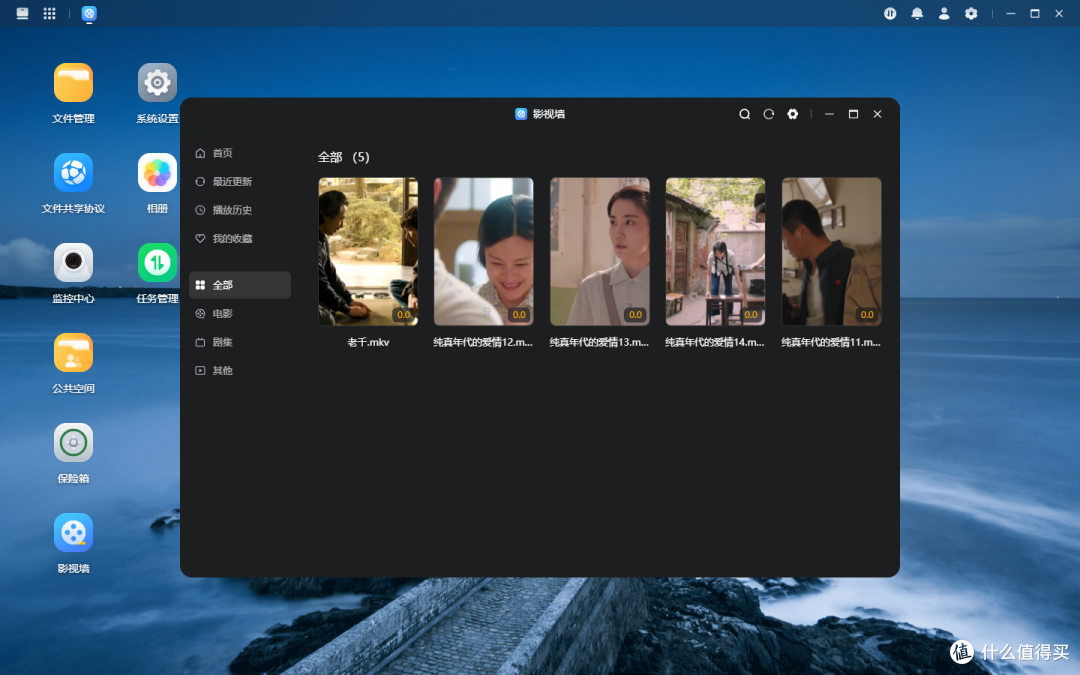The width and height of the screenshot is (1080, 675).
Task: Open the 纯真年代的爱情13 poster thumbnail
Action: pyautogui.click(x=600, y=251)
